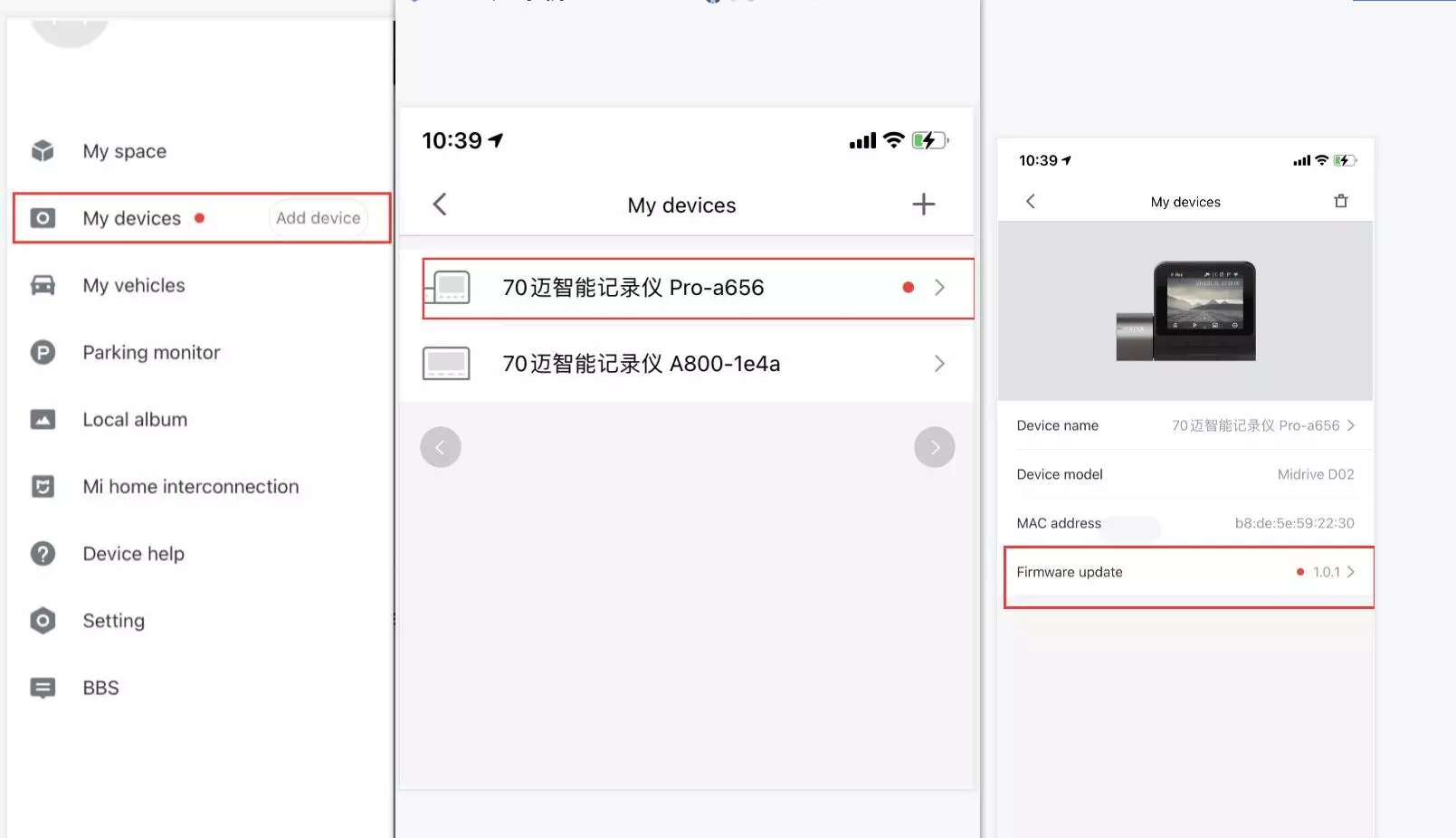Click the MAC address value b8:de:5e:59:22:30
Image resolution: width=1456 pixels, height=838 pixels.
click(x=1294, y=523)
